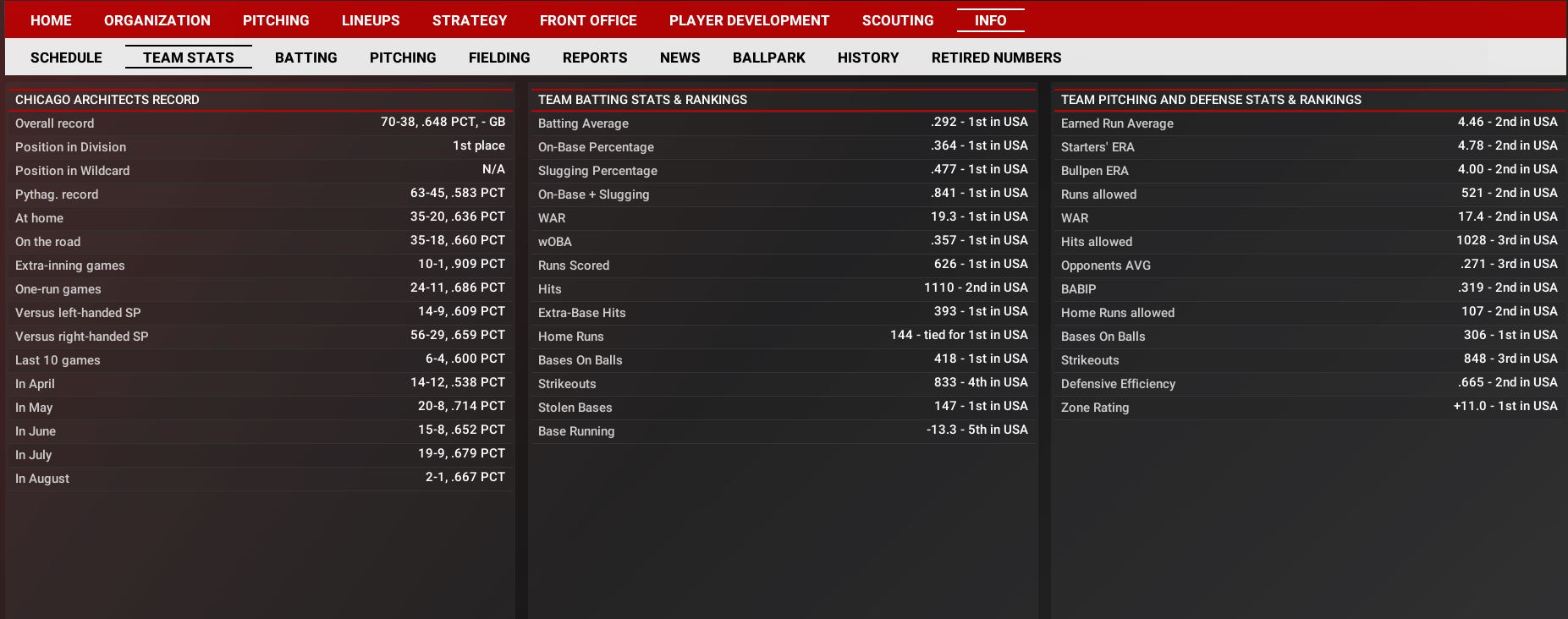The image size is (1568, 619).
Task: Click the Overall record row
Action: coord(260,123)
